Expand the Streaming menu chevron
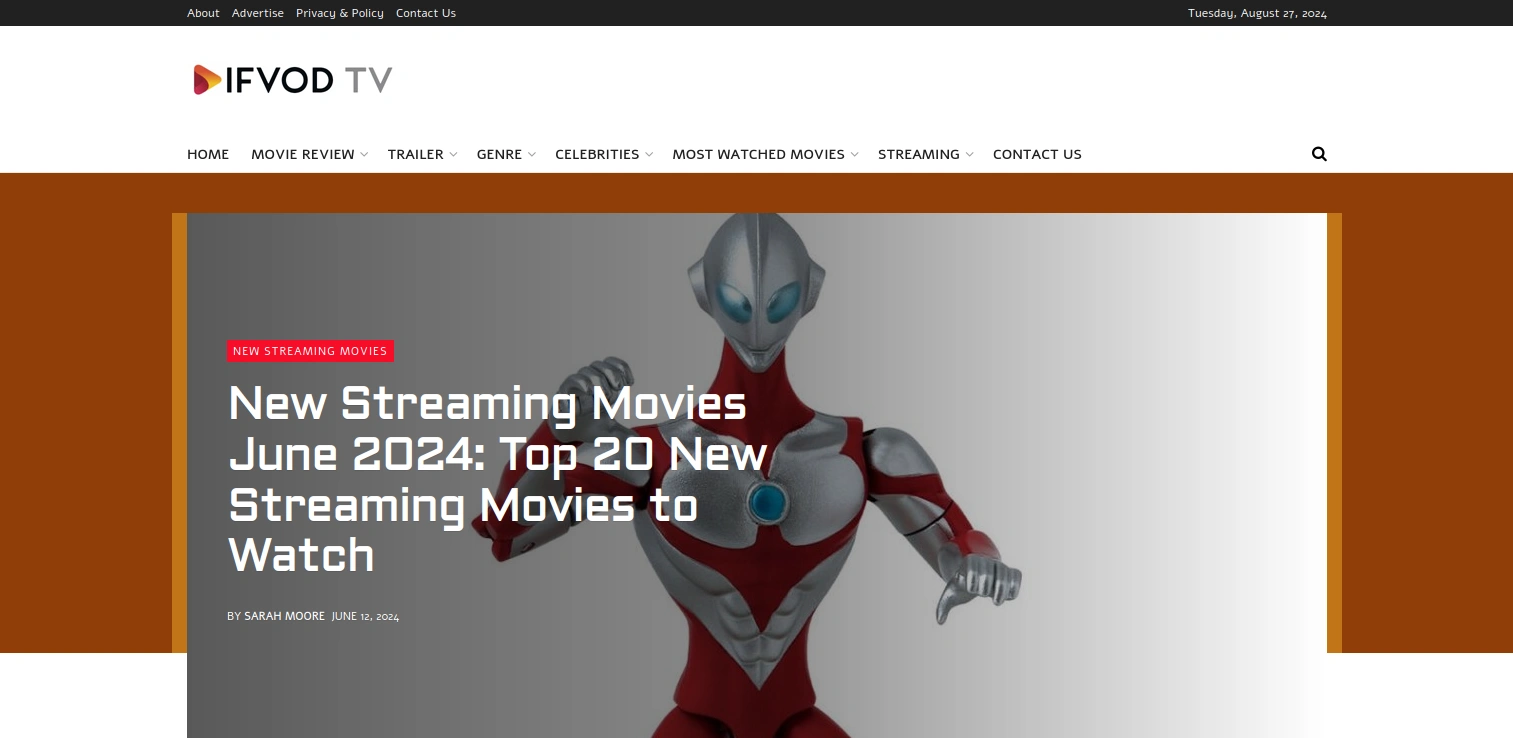This screenshot has width=1513, height=738. [969, 155]
